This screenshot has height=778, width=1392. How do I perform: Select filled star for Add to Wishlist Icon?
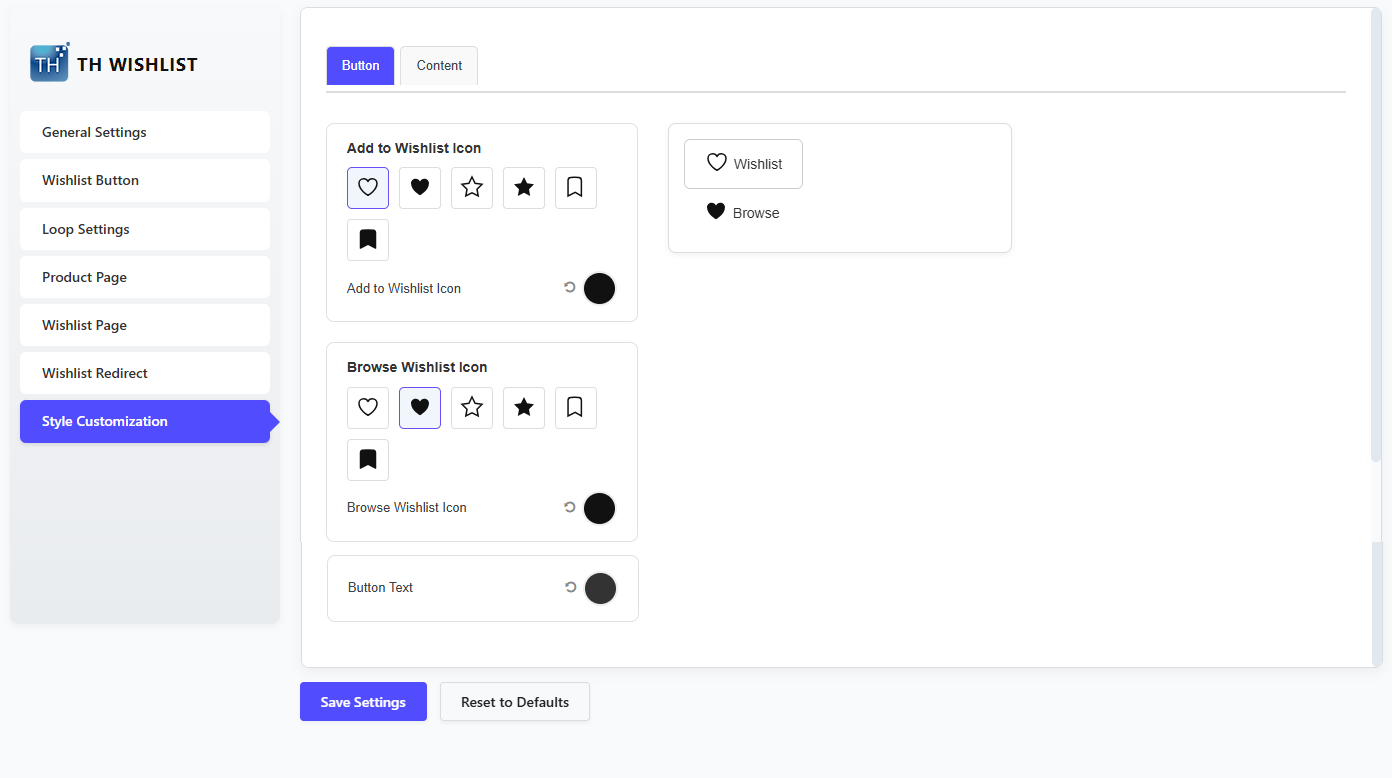(x=524, y=188)
